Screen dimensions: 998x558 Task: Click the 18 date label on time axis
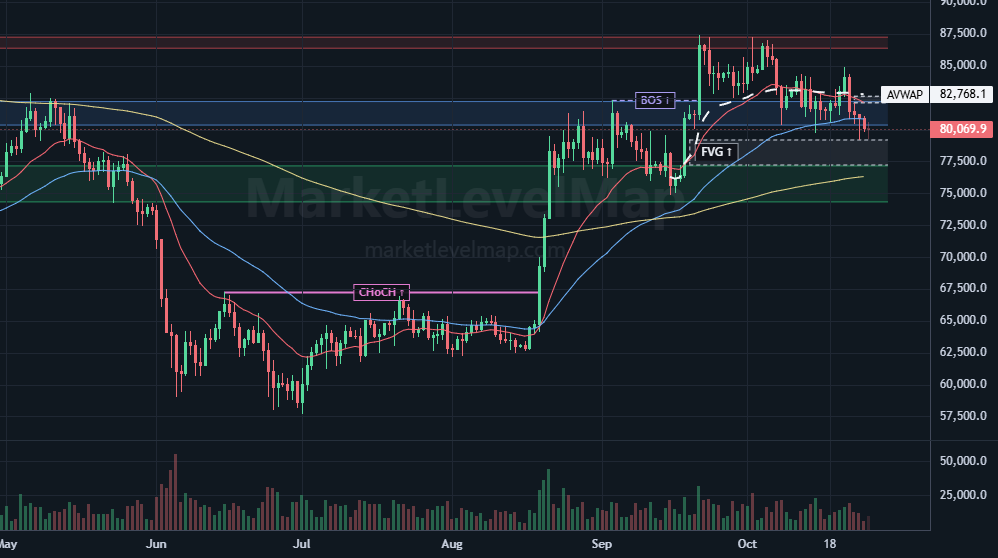pyautogui.click(x=829, y=544)
